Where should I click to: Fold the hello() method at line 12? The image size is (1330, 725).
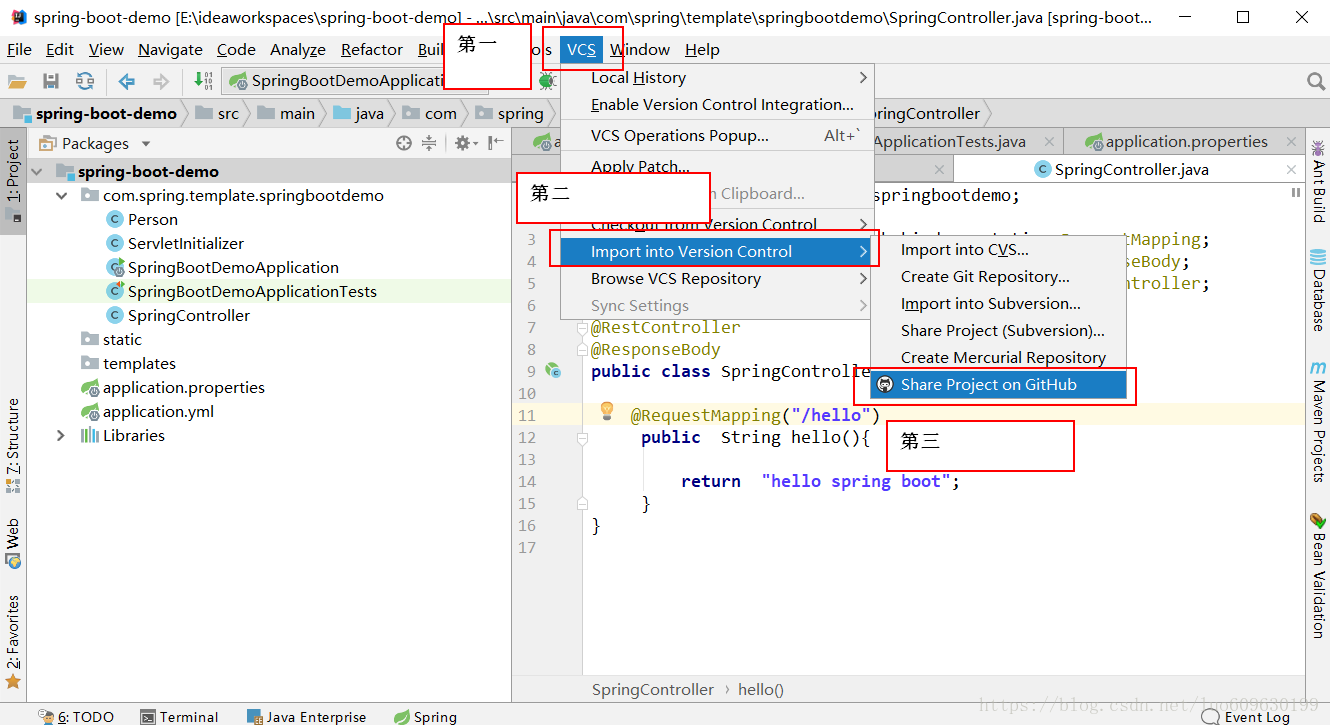tap(582, 437)
